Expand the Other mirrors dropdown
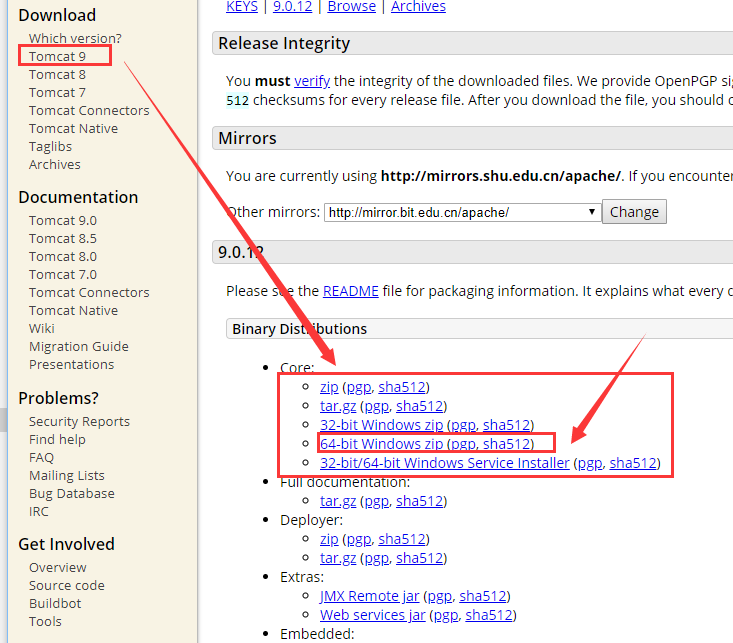Viewport: 733px width, 643px height. pyautogui.click(x=462, y=212)
